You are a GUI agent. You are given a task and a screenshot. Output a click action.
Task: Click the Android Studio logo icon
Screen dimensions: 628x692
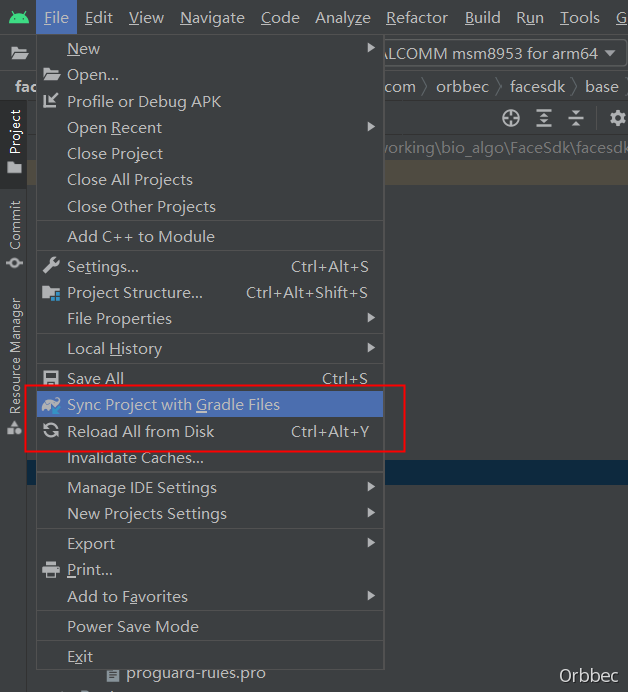pyautogui.click(x=19, y=18)
